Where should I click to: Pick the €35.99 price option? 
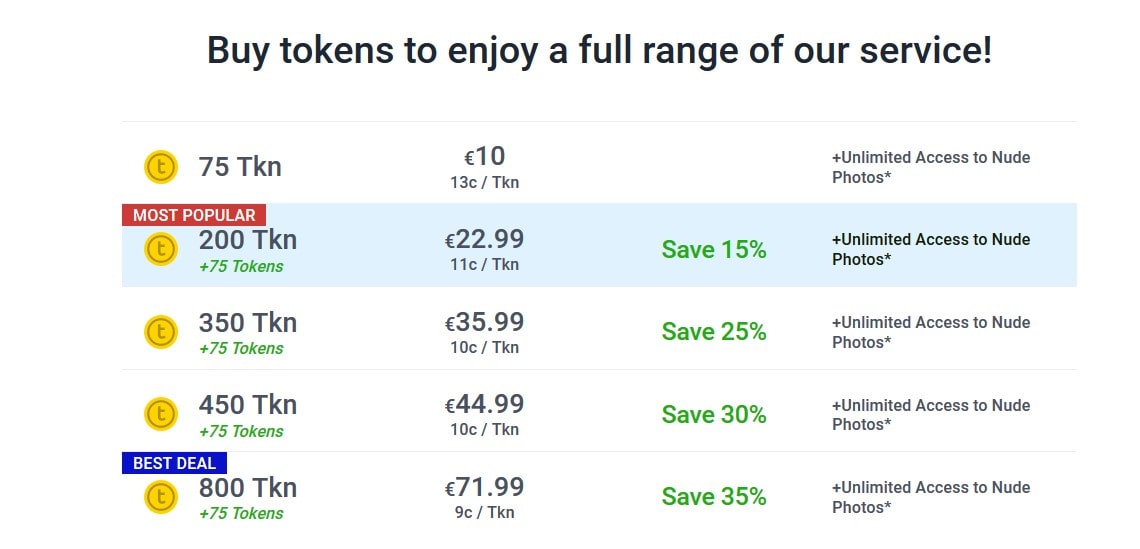[484, 322]
